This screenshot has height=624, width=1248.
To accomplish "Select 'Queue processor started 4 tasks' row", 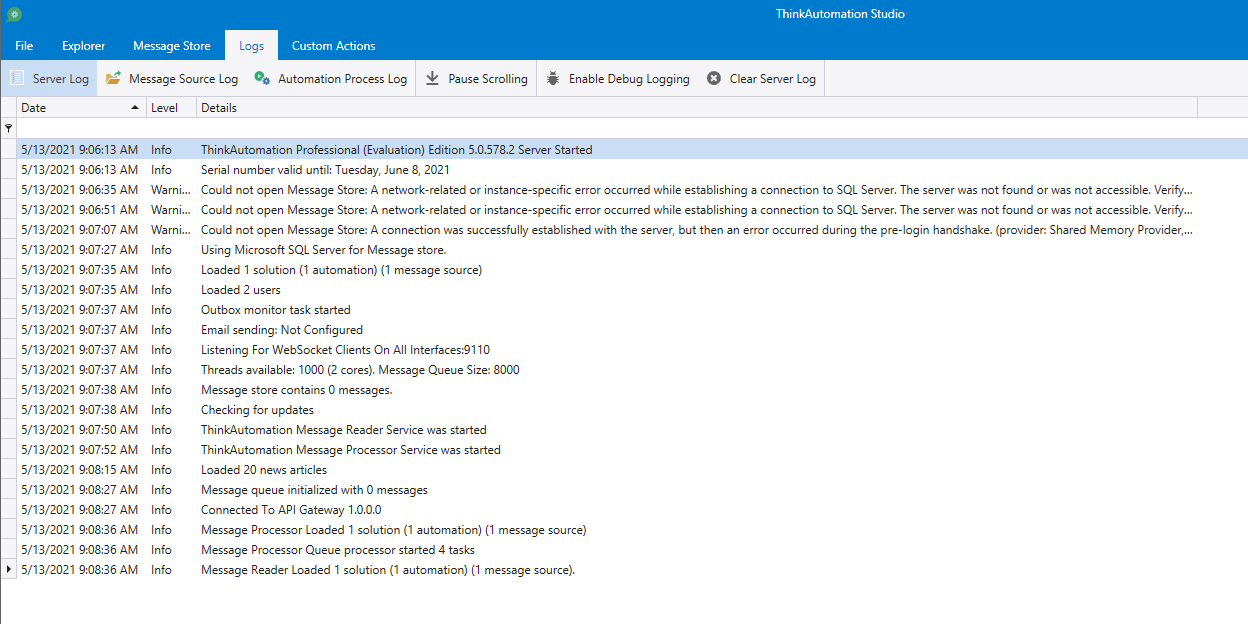I will [x=624, y=549].
